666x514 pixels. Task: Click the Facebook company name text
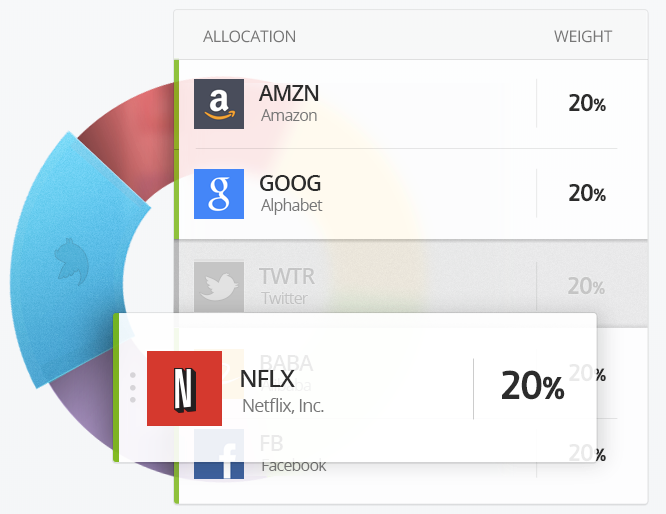[x=293, y=466]
